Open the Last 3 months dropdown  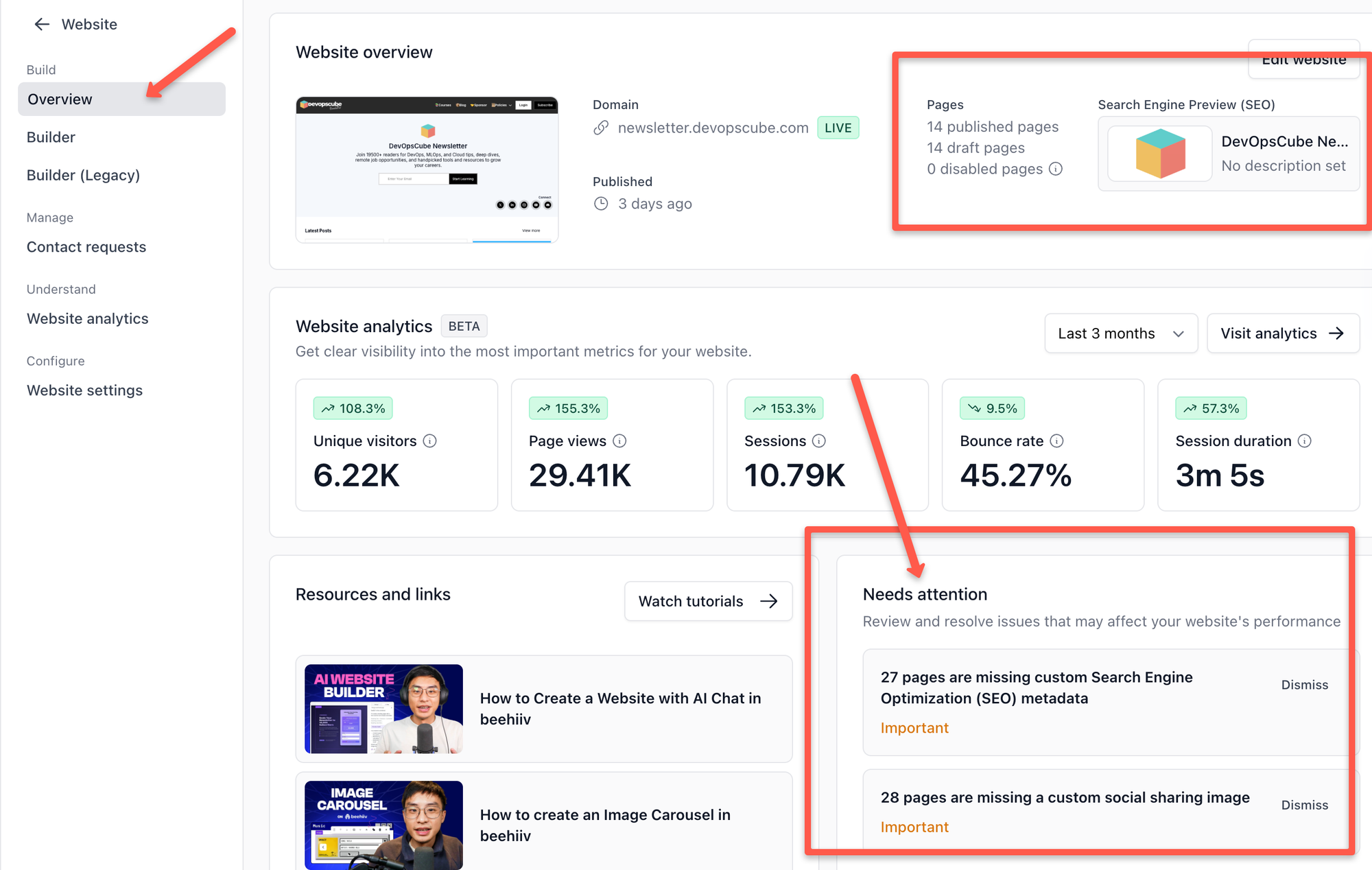coord(1120,333)
